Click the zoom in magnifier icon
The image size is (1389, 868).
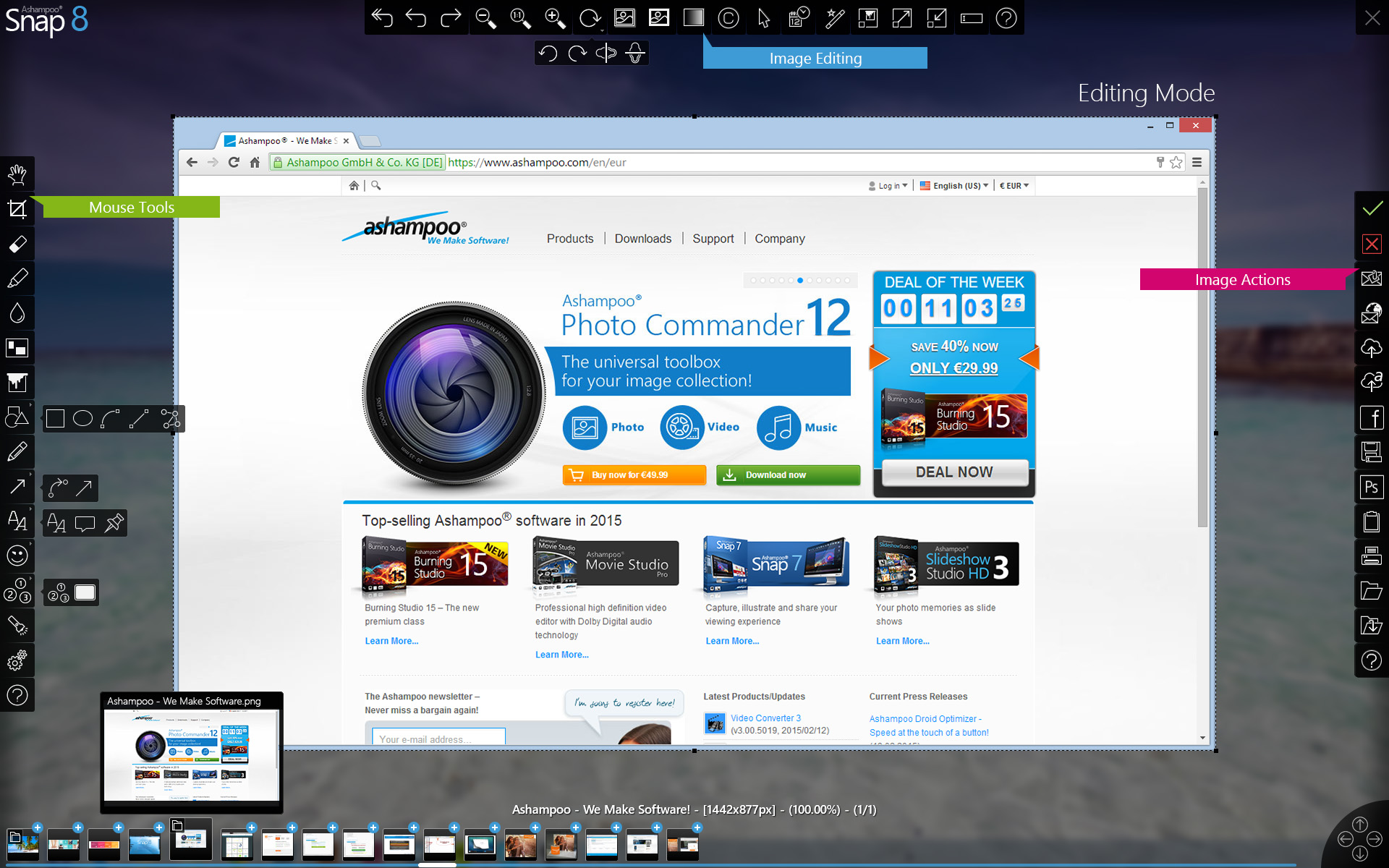coord(555,18)
